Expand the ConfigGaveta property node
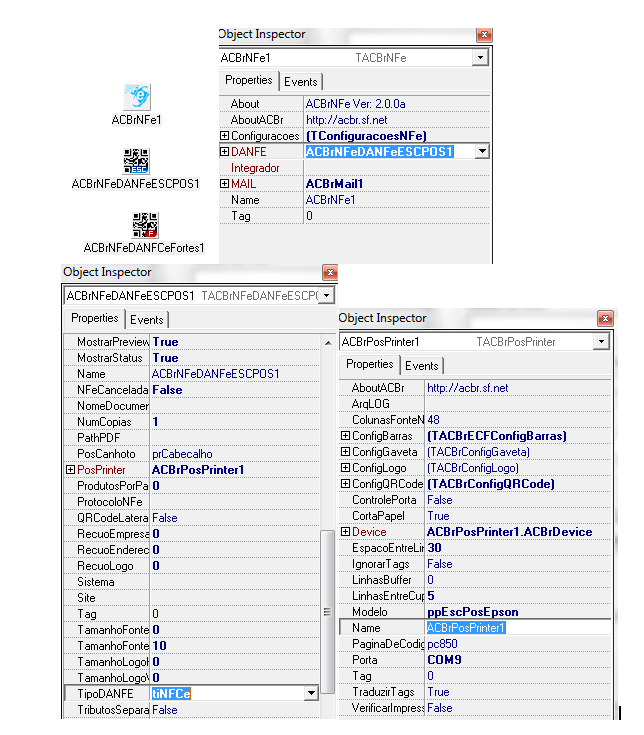The image size is (644, 735). point(345,451)
